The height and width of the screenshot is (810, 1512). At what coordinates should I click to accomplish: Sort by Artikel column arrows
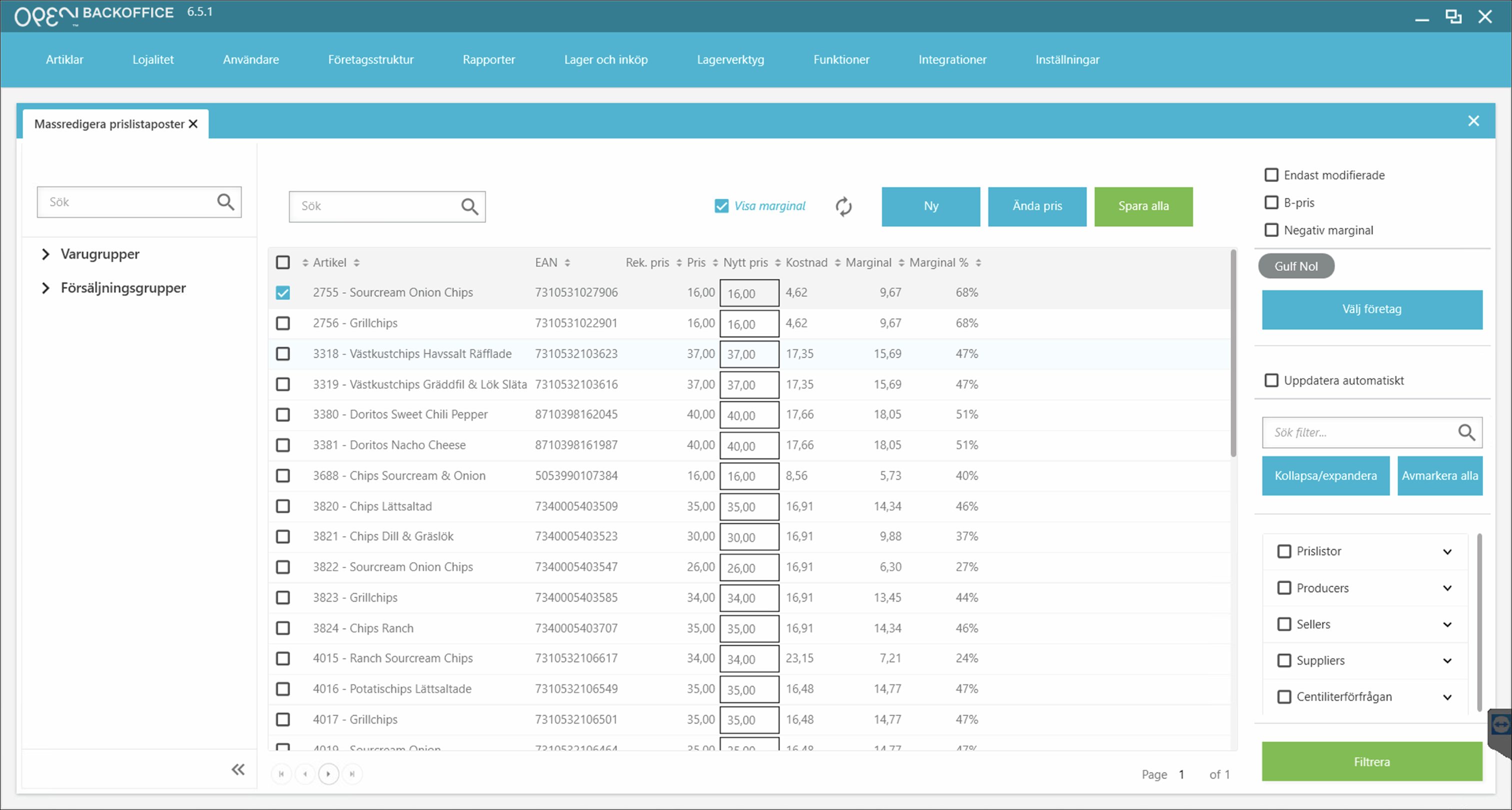click(x=356, y=263)
